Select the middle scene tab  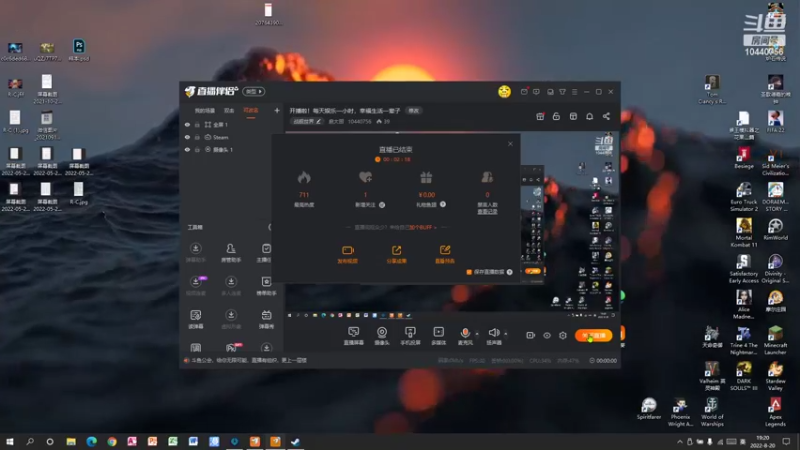pyautogui.click(x=229, y=110)
